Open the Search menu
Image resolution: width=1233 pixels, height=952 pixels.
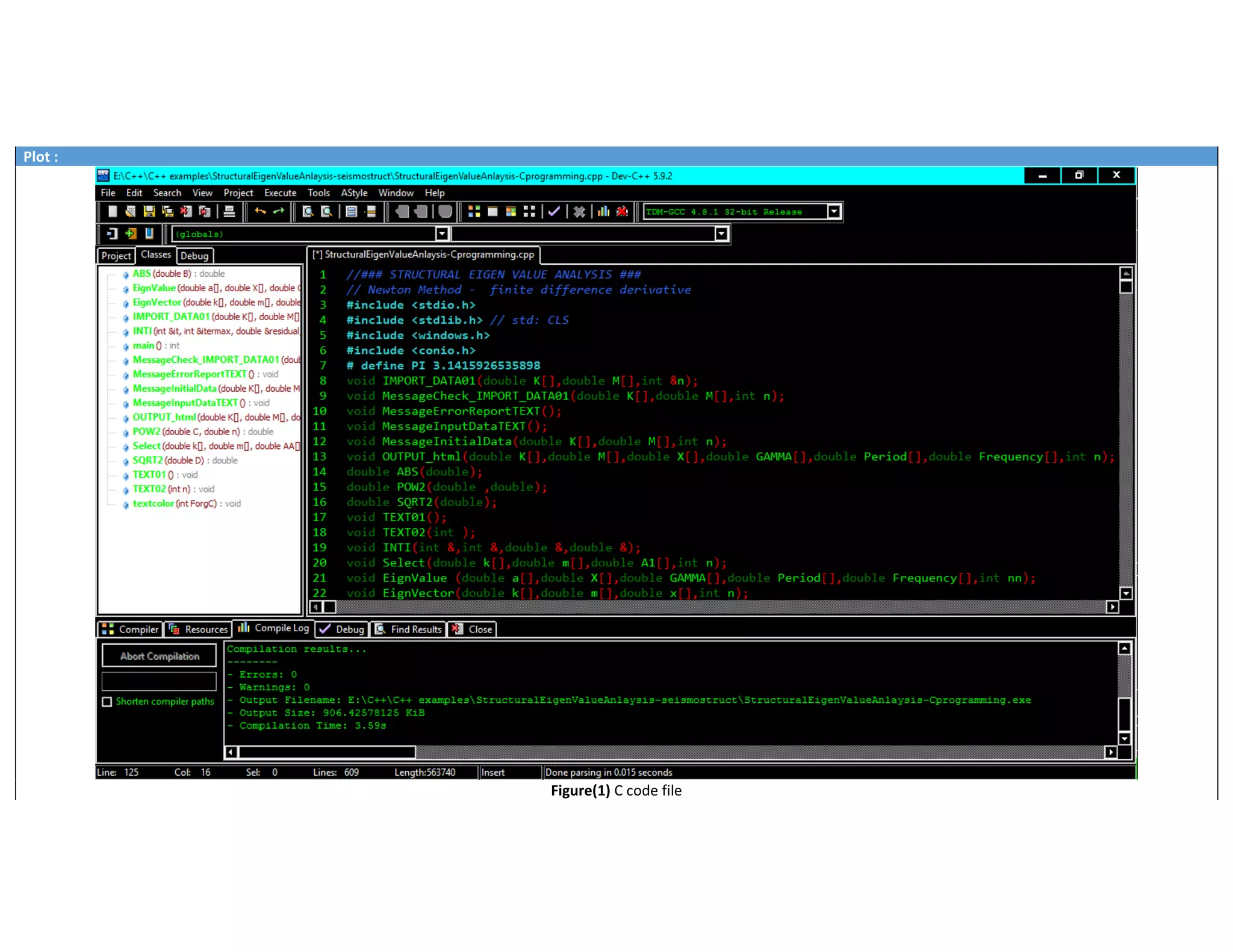[167, 193]
